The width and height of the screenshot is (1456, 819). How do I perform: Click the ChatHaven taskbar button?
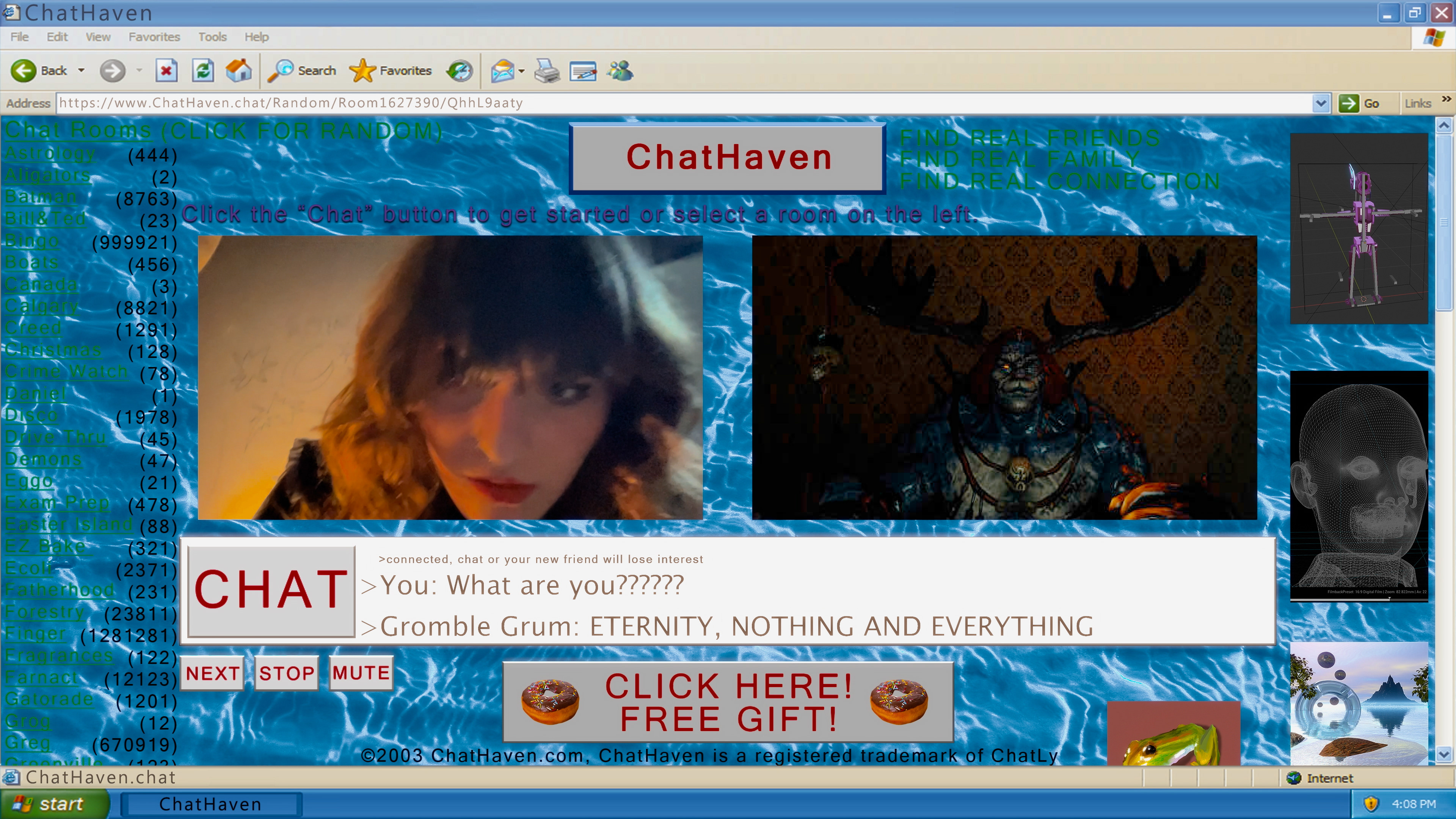[x=211, y=804]
